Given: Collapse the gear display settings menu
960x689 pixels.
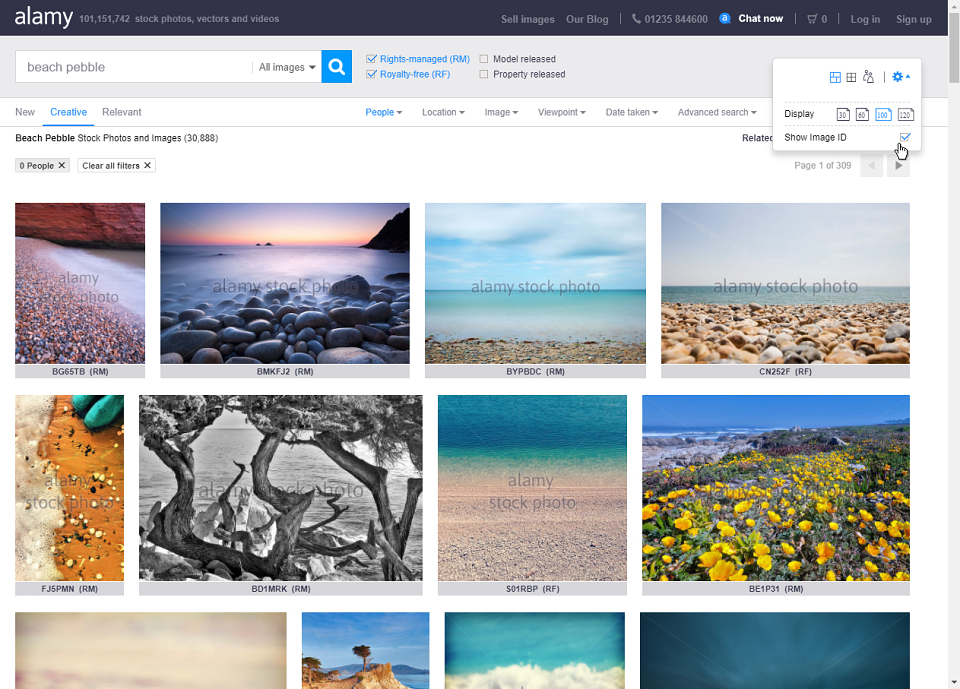Looking at the screenshot, I should pos(901,77).
